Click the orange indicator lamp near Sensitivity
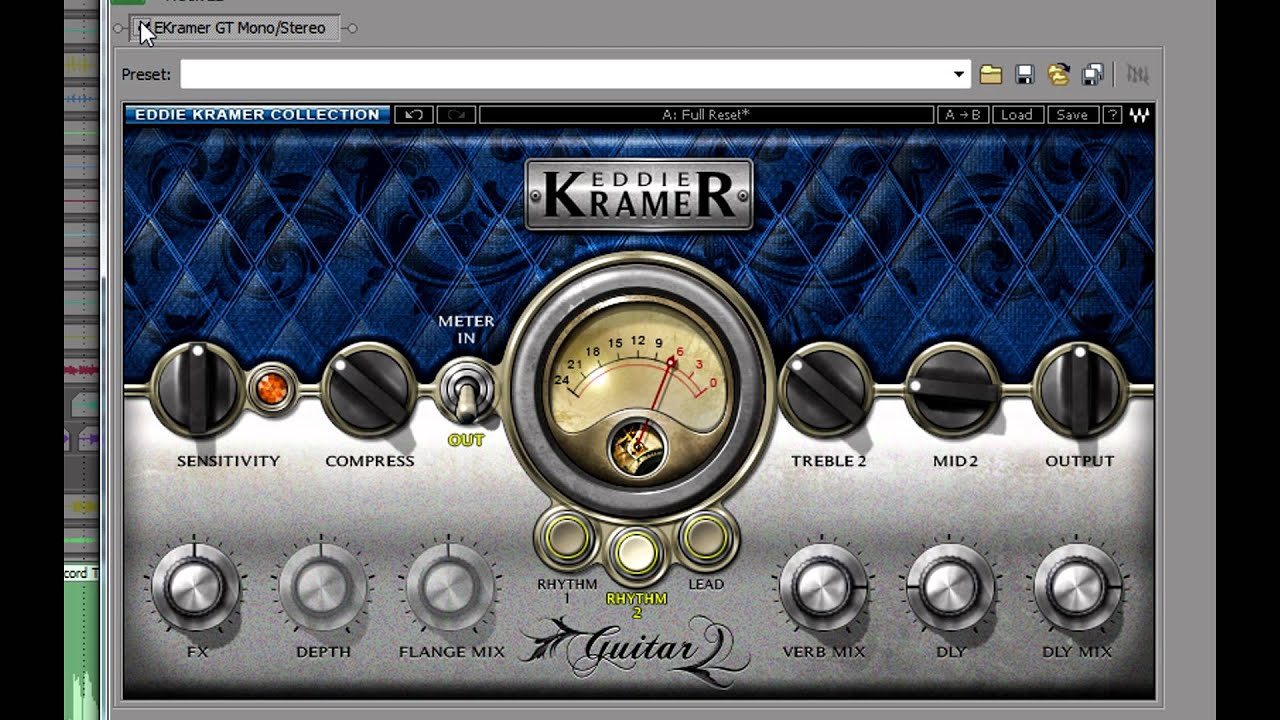The height and width of the screenshot is (720, 1280). click(x=271, y=388)
